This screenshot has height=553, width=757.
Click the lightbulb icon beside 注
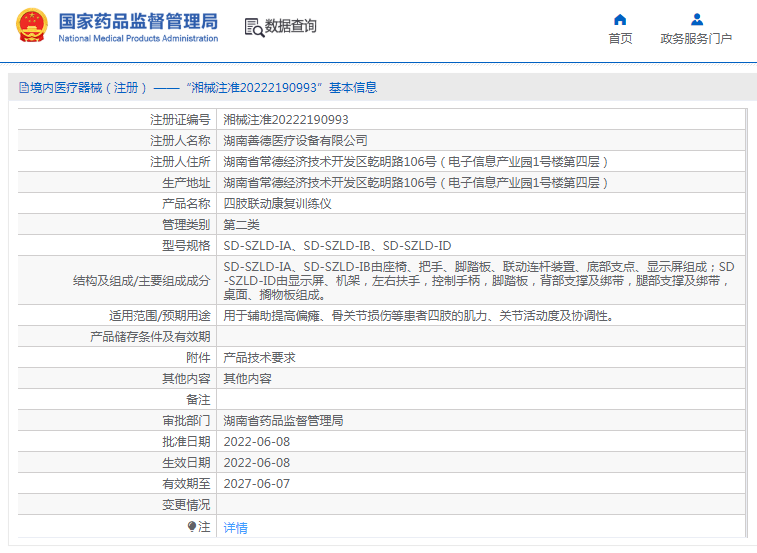pos(192,526)
